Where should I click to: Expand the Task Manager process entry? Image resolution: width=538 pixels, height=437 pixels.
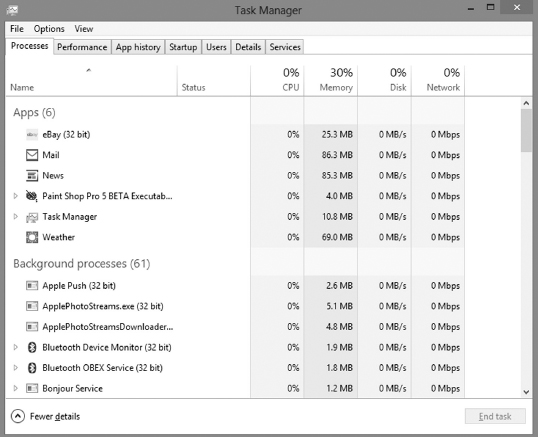coord(15,216)
